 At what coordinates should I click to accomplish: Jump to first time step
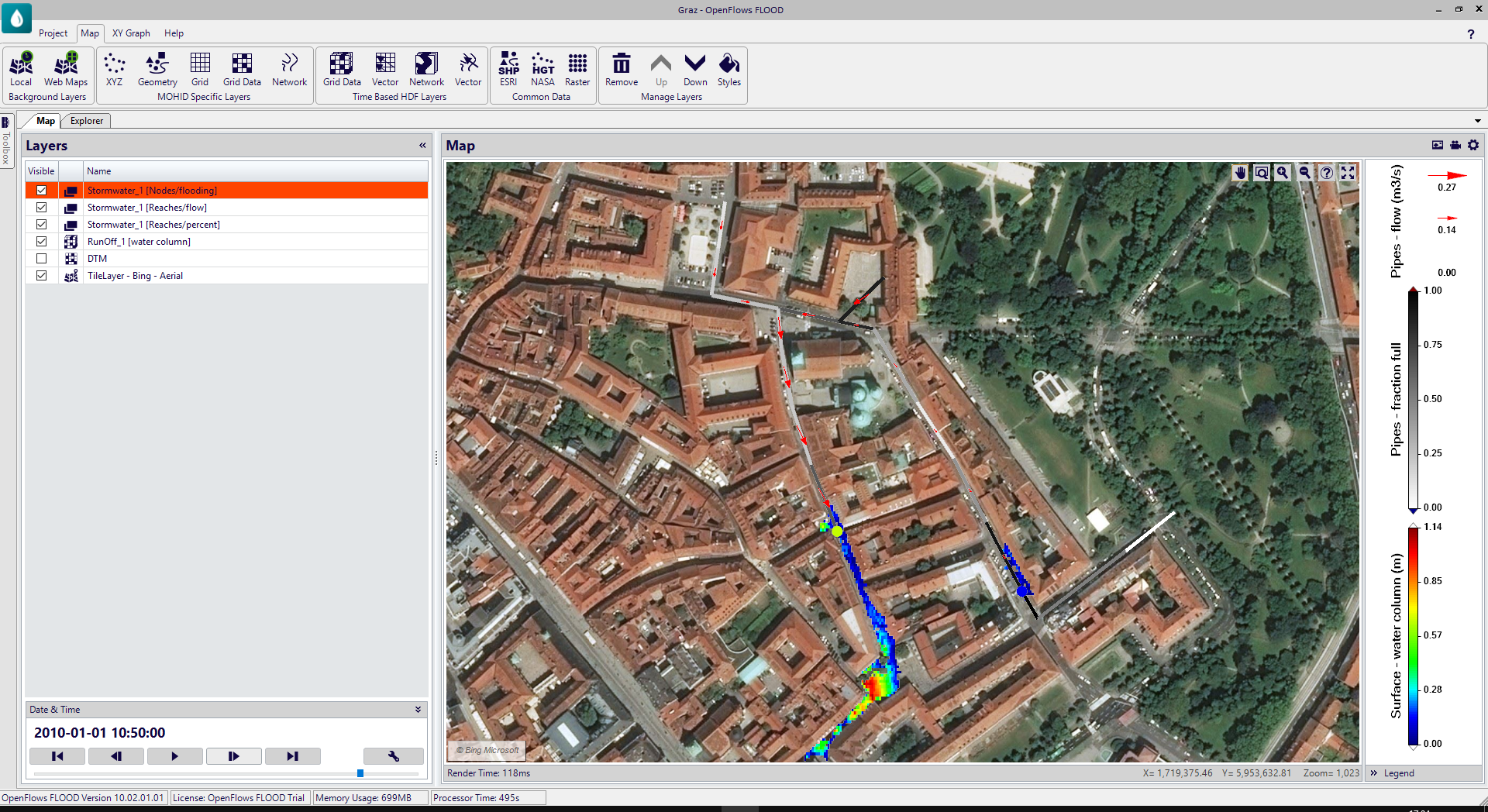57,756
